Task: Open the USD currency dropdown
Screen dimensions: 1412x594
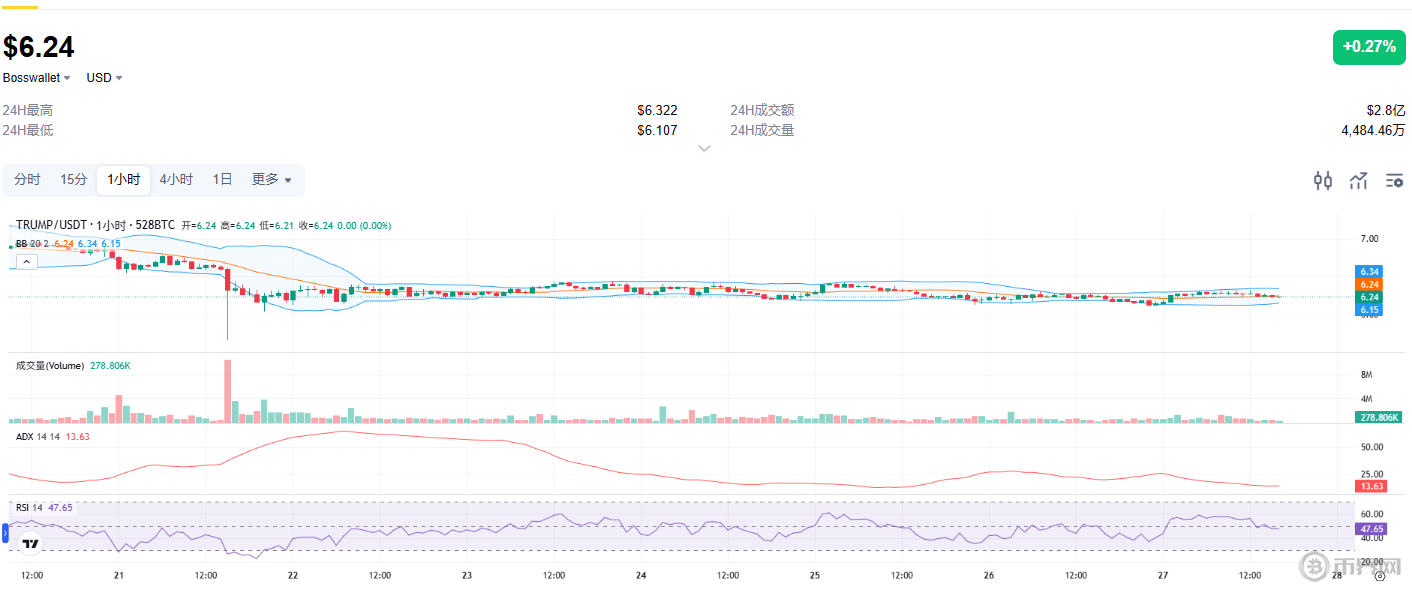Action: (104, 78)
